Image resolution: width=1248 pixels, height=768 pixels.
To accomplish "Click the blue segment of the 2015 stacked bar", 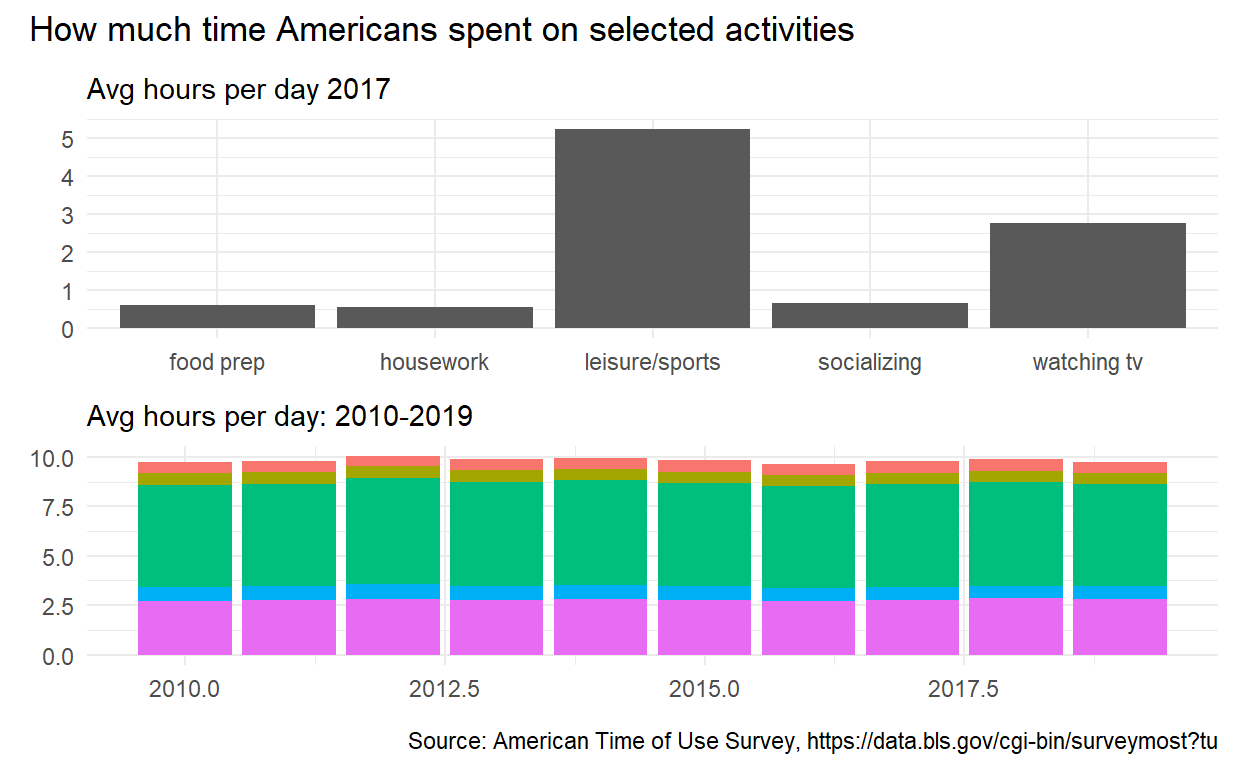I will pyautogui.click(x=705, y=592).
